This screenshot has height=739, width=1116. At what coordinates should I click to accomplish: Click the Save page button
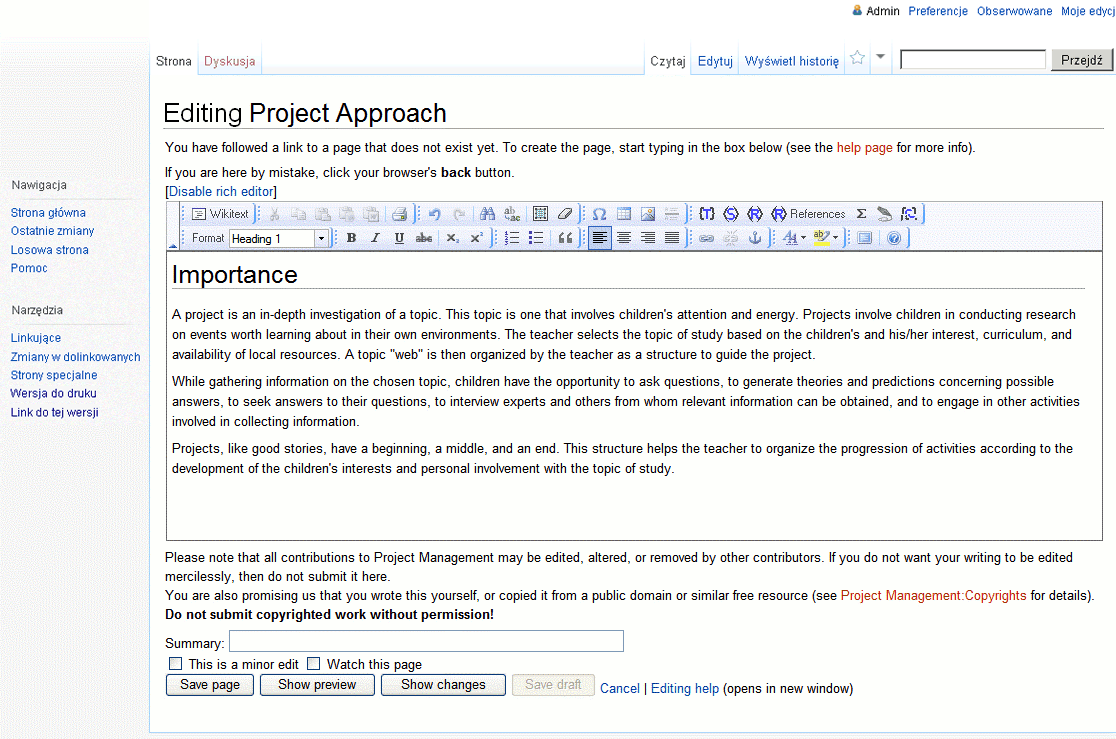pos(210,685)
